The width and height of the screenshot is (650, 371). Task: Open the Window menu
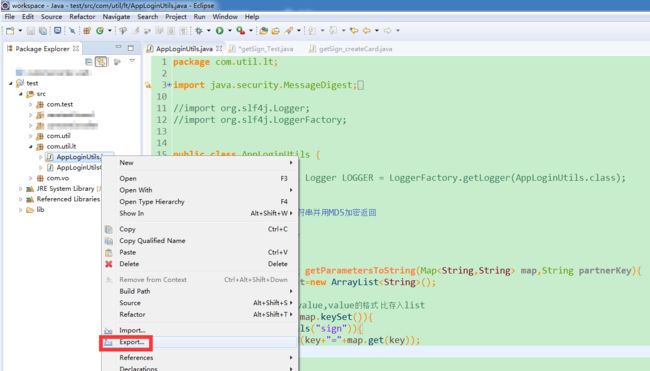point(225,17)
